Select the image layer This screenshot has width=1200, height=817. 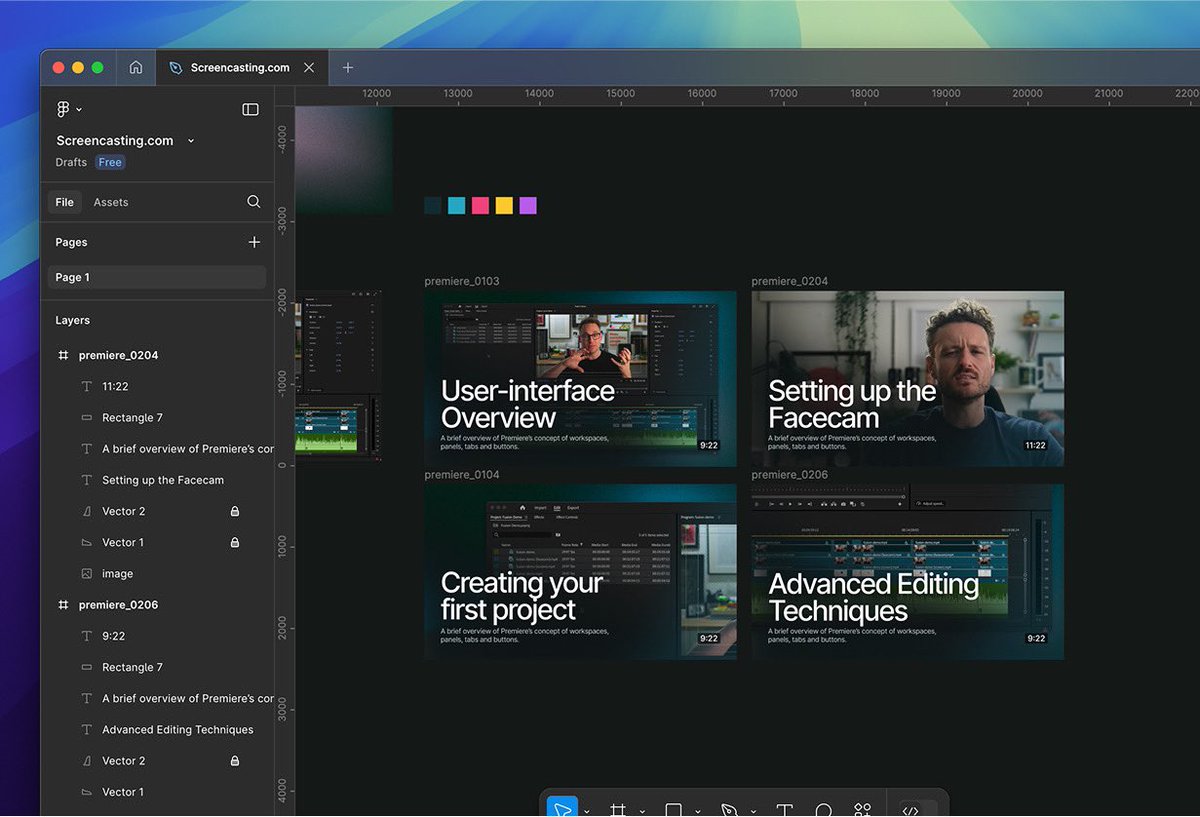click(117, 574)
